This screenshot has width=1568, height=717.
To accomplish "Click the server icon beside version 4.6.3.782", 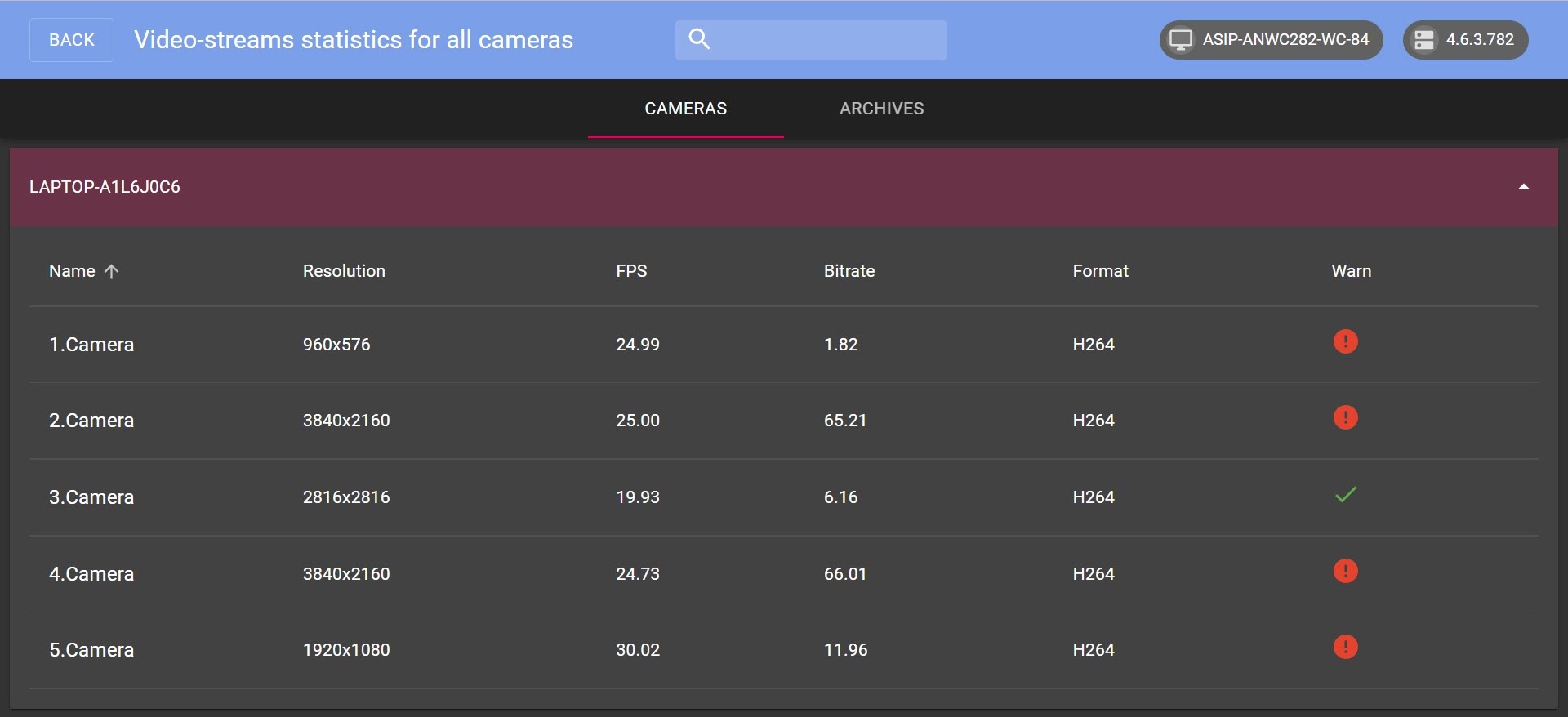I will click(x=1424, y=40).
